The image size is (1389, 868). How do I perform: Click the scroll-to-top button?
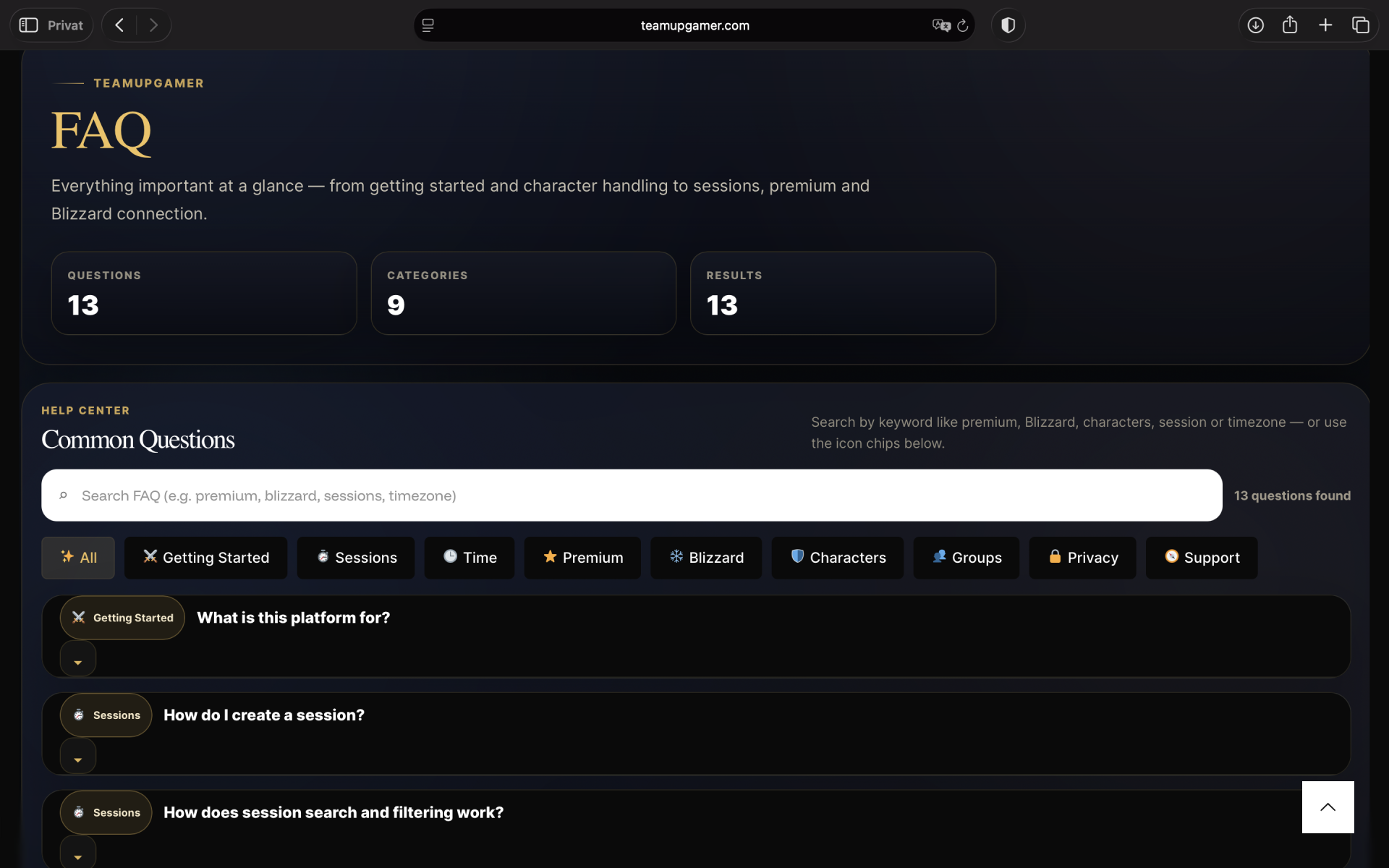(x=1328, y=807)
